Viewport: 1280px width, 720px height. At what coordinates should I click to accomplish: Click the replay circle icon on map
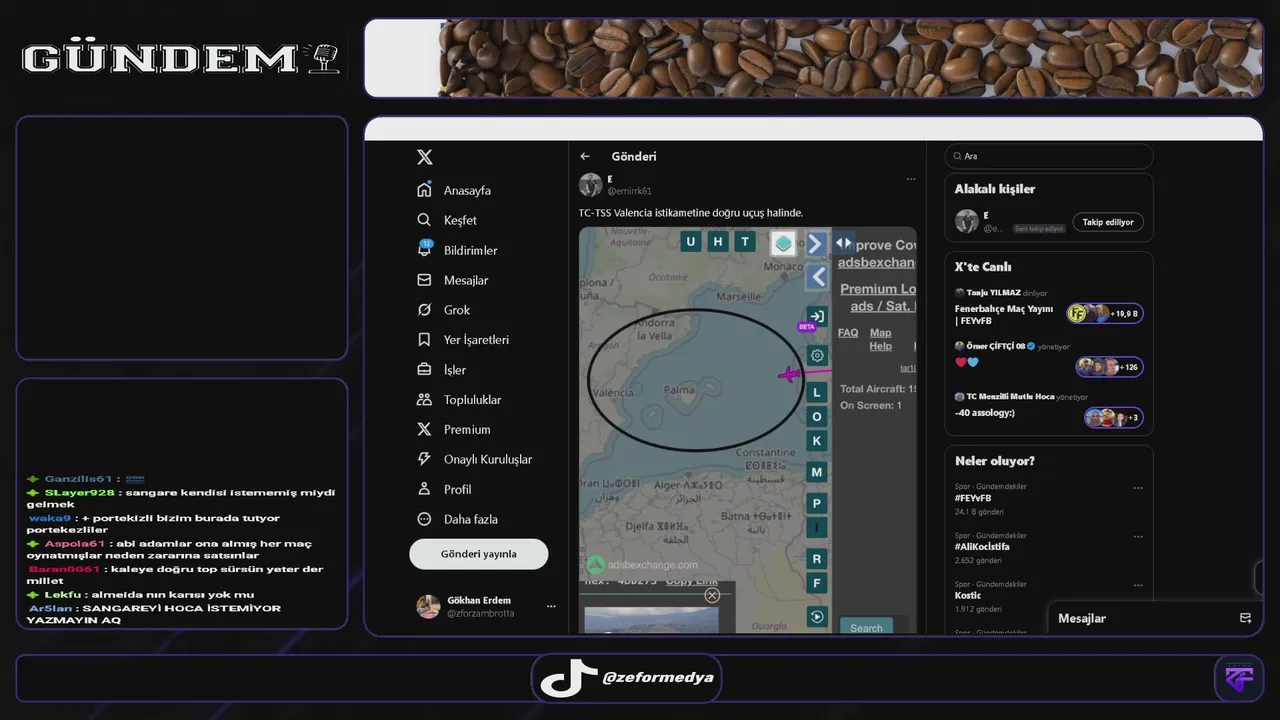817,617
